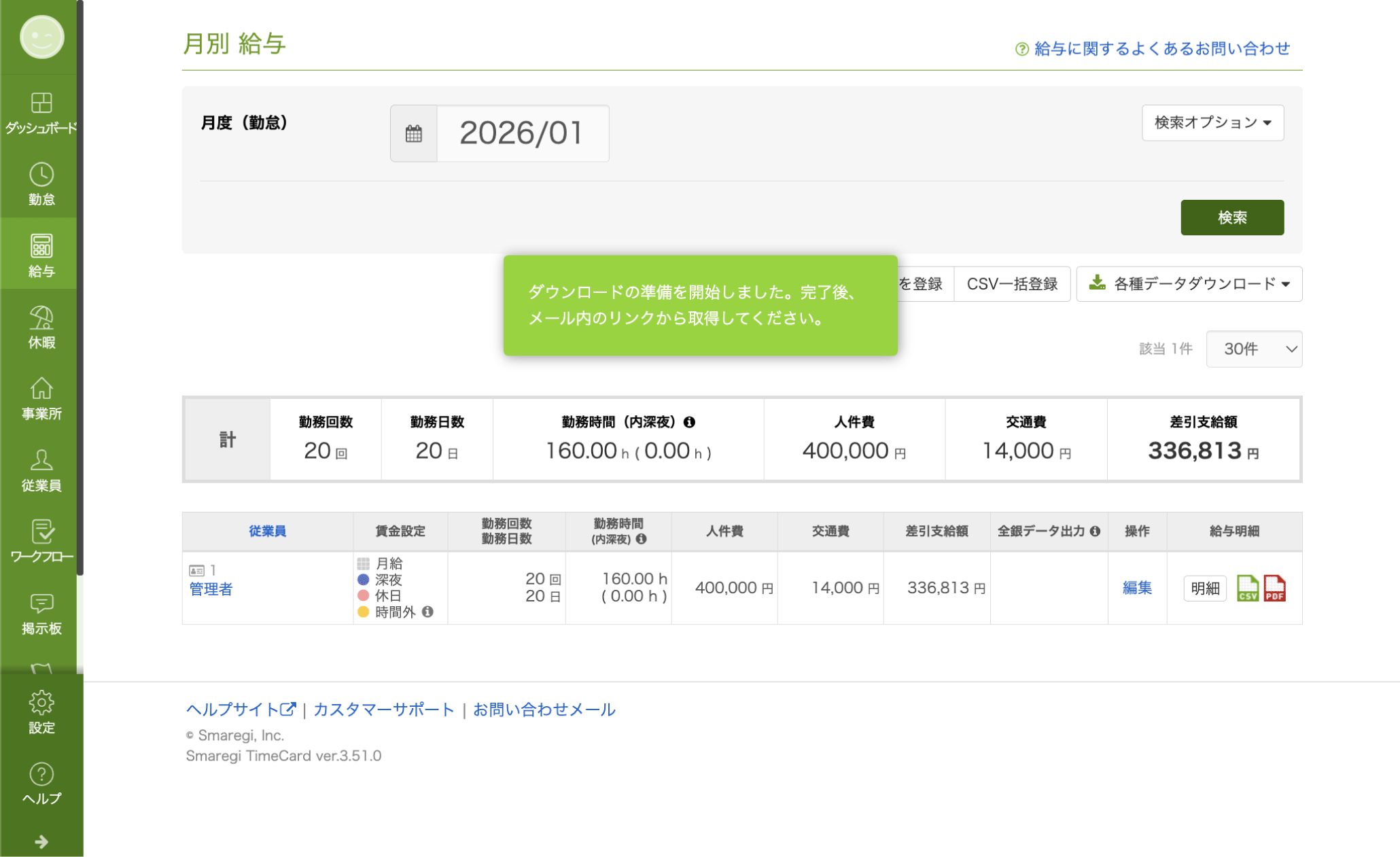Sort by the 従業員 column header

point(267,531)
